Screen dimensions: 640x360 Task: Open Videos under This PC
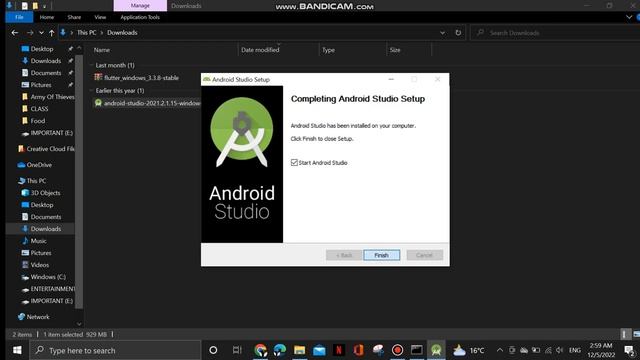point(40,265)
